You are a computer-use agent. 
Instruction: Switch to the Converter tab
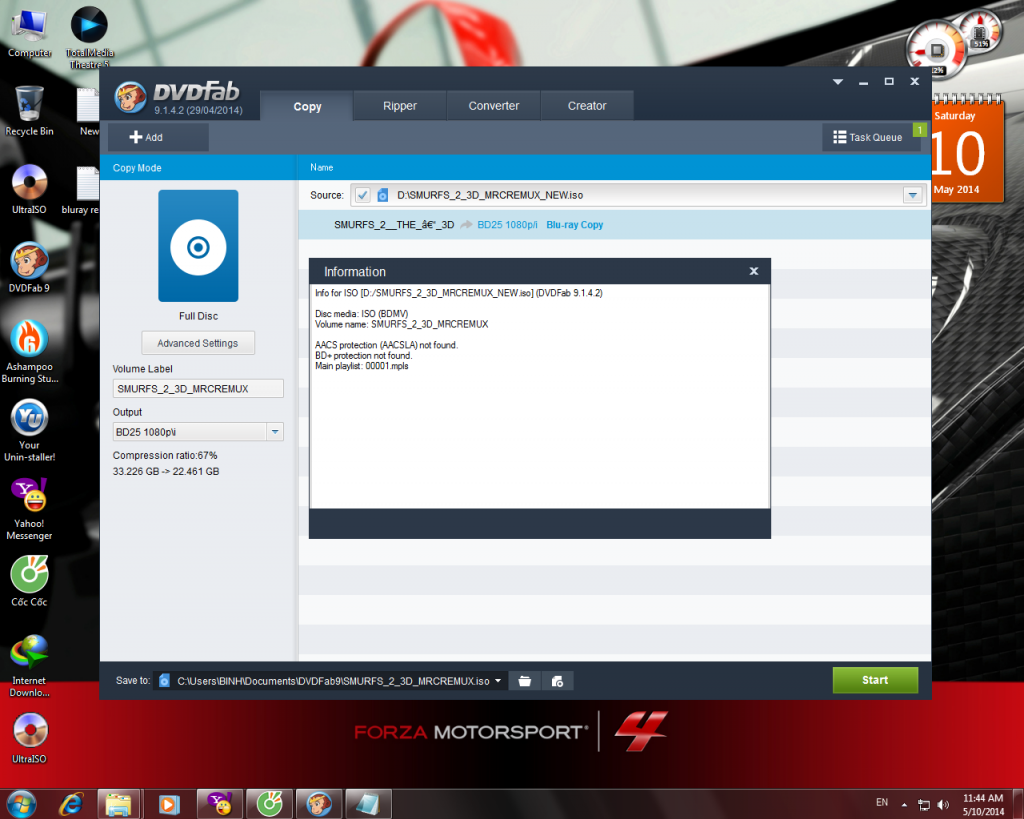pyautogui.click(x=494, y=106)
